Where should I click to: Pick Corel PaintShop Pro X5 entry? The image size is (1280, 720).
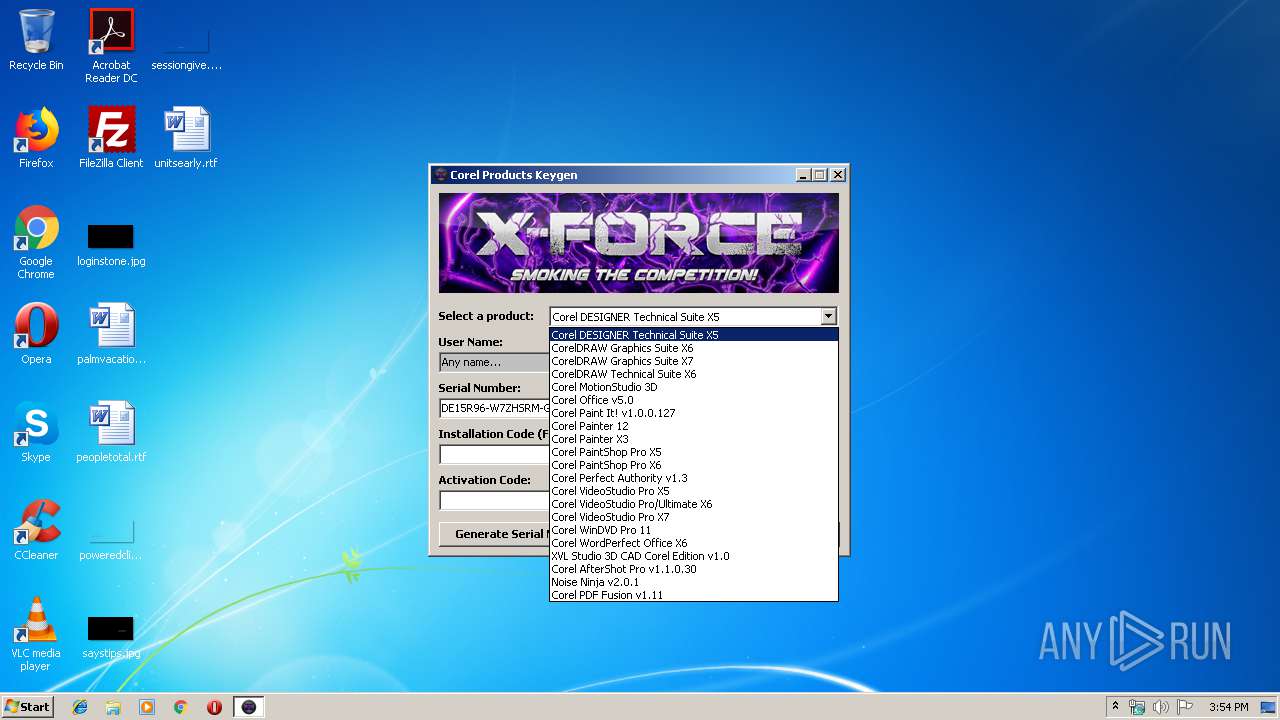coord(694,452)
